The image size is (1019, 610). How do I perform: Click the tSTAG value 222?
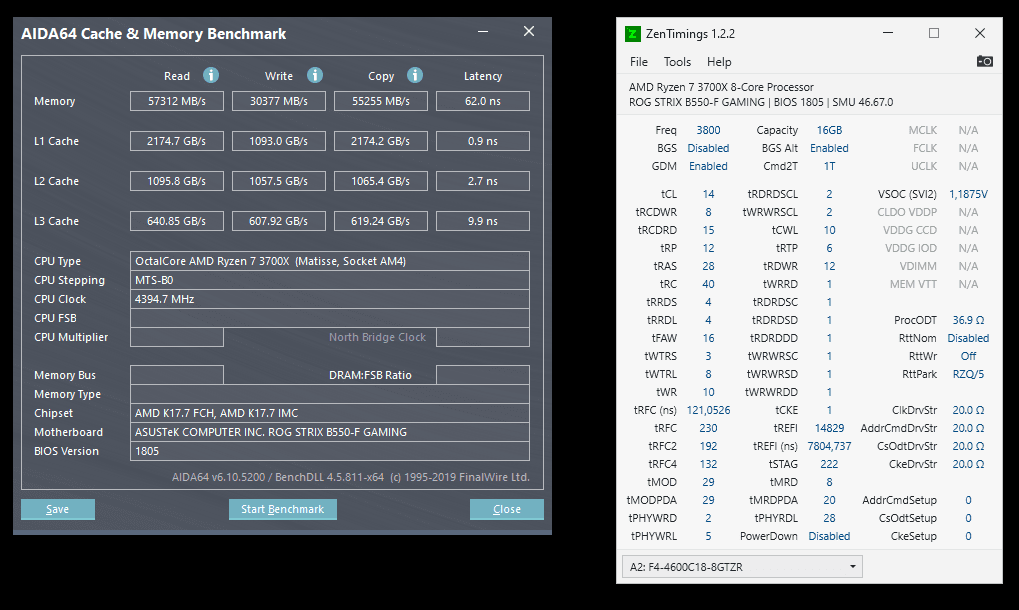tap(829, 464)
